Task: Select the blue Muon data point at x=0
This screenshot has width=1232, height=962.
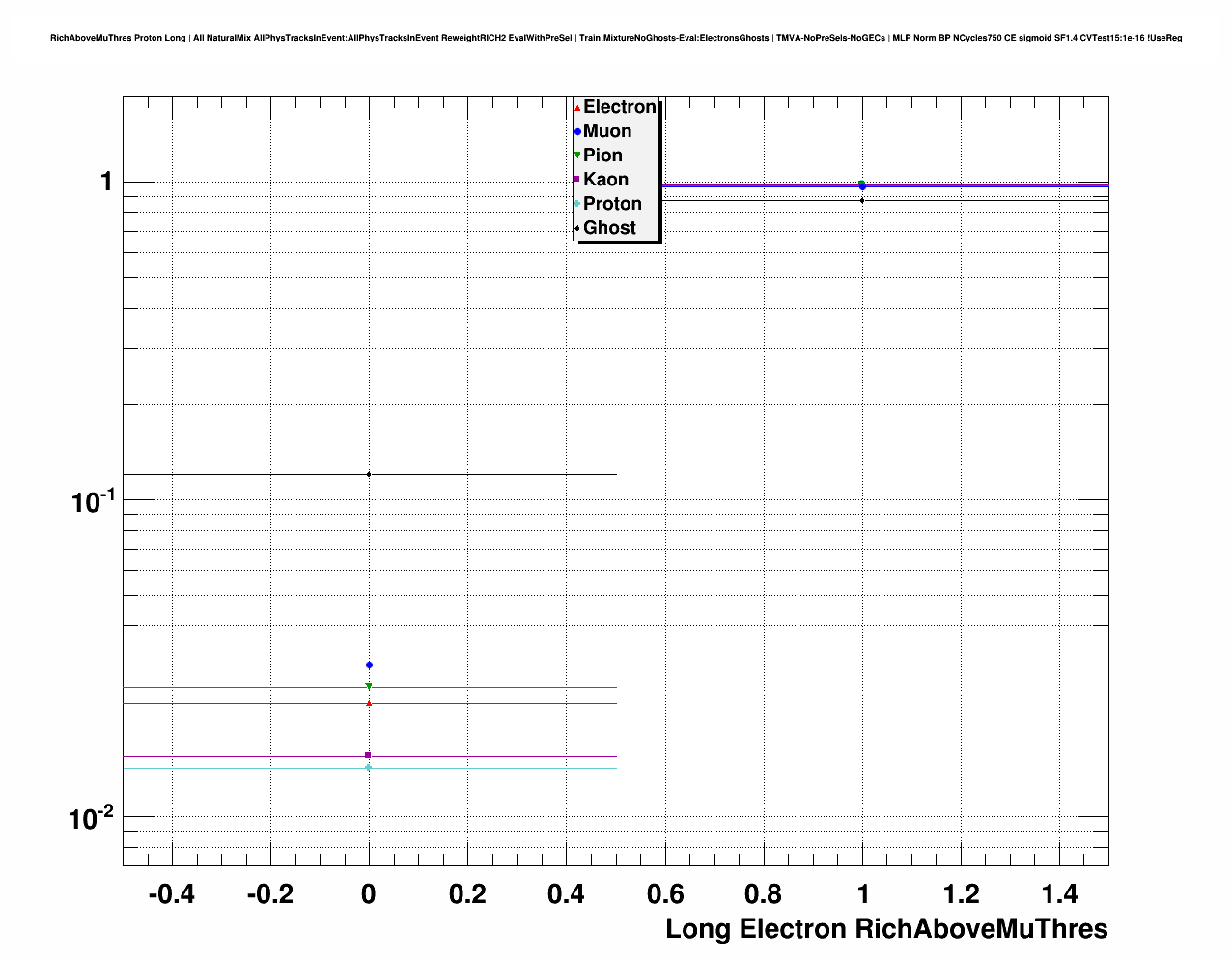Action: pos(369,665)
